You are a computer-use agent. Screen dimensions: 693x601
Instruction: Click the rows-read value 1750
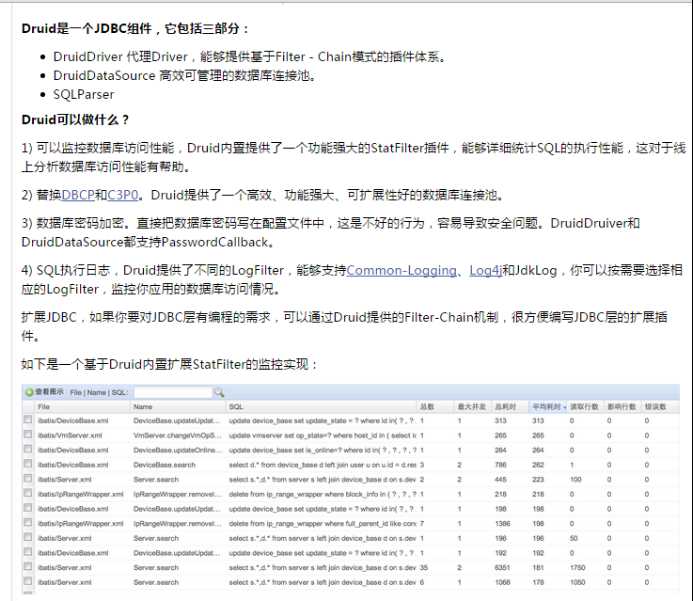click(578, 567)
